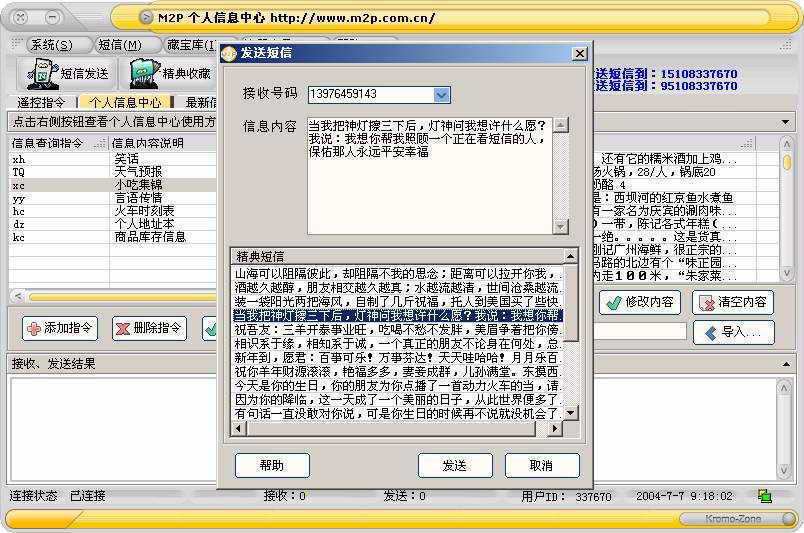This screenshot has width=804, height=533.
Task: Expand the 接收号码 dropdown arrow
Action: [442, 94]
